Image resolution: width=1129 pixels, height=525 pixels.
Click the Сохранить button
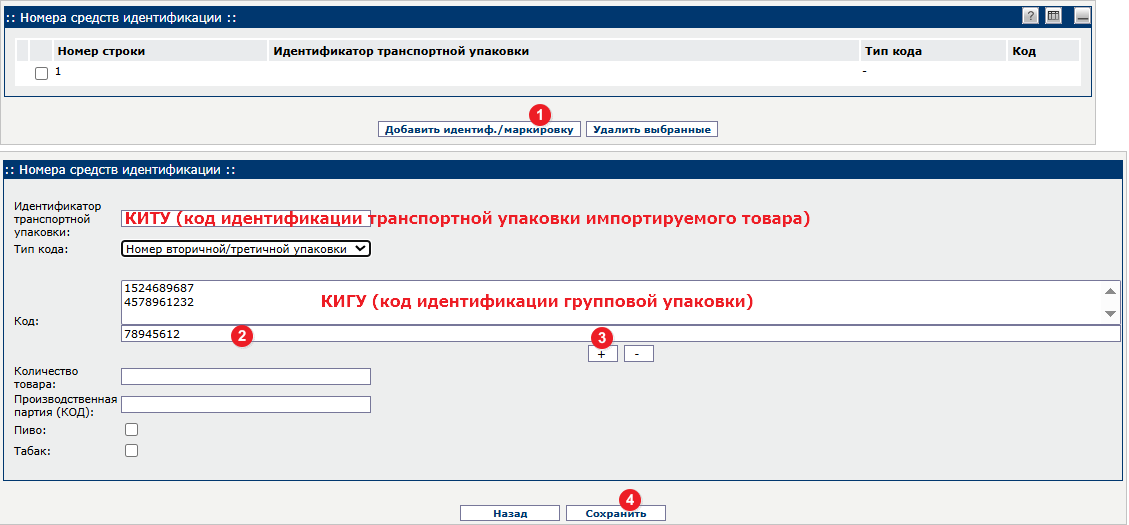[x=615, y=513]
